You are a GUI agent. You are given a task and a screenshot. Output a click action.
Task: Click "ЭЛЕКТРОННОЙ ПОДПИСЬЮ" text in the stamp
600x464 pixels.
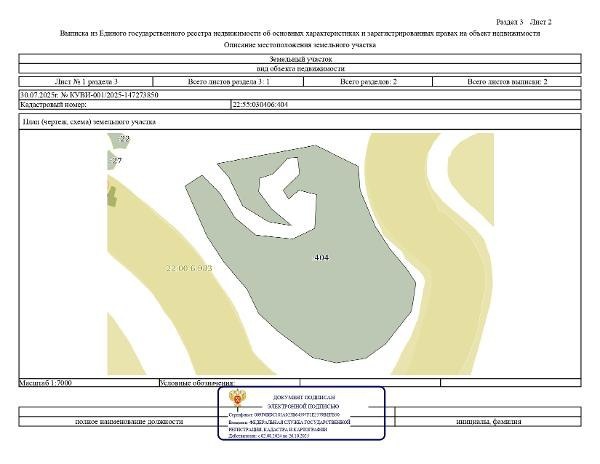click(x=303, y=407)
